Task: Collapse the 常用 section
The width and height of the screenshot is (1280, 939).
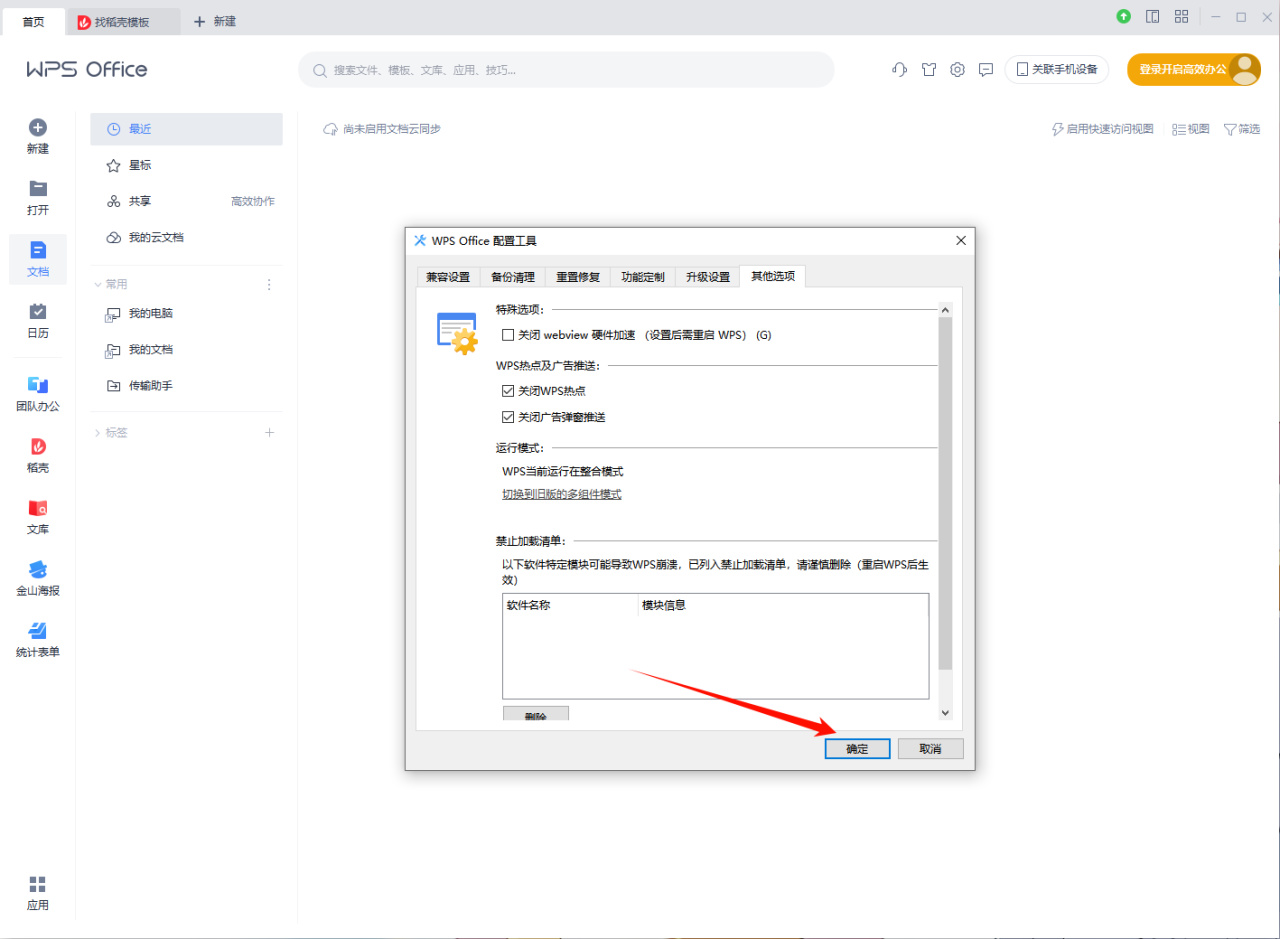Action: tap(97, 285)
